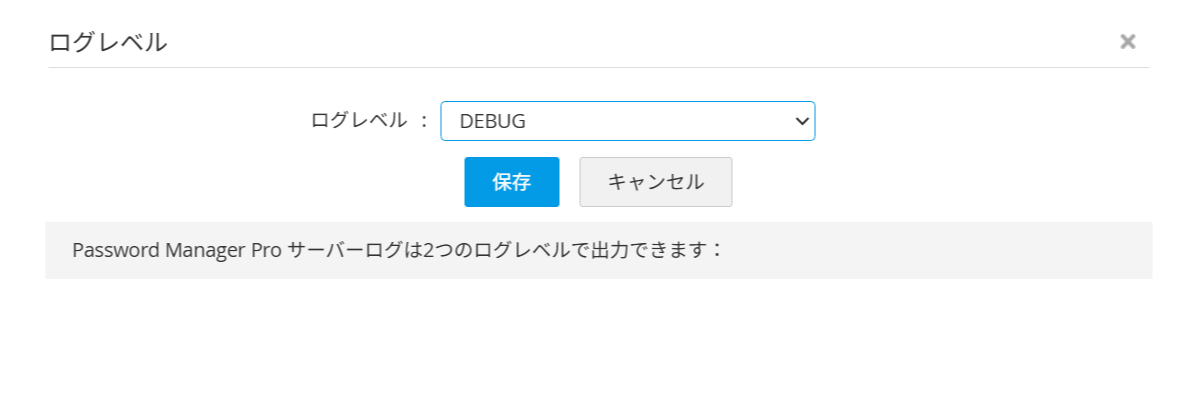Click the キャンセル button
1197x406 pixels.
[655, 182]
